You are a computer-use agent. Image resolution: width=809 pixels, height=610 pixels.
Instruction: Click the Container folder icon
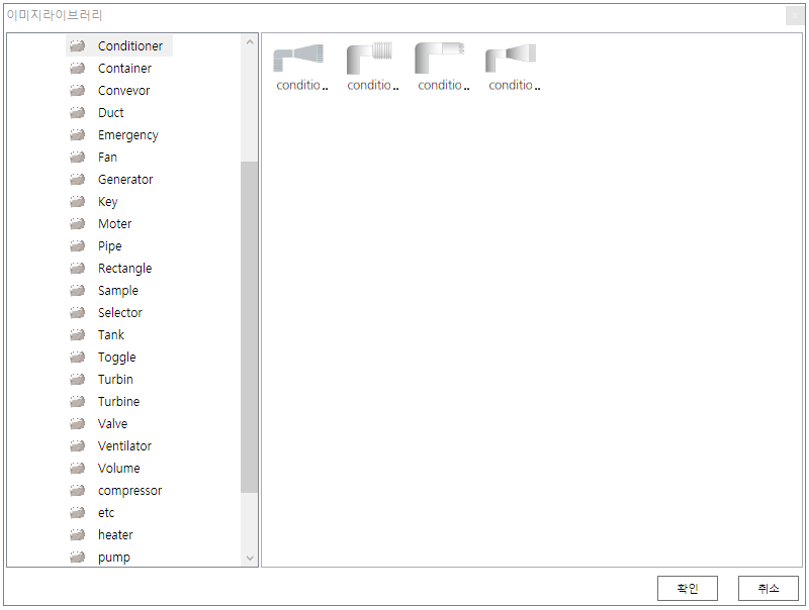(x=77, y=68)
